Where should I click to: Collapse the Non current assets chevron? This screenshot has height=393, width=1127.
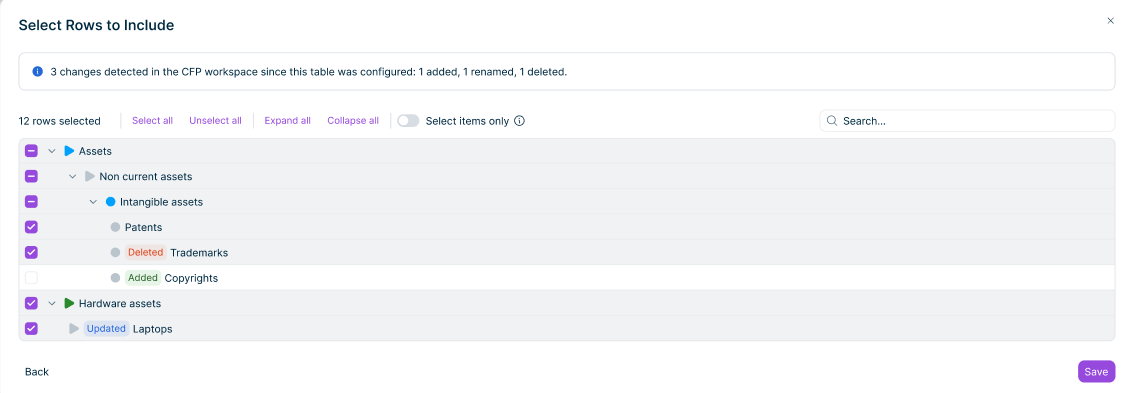pyautogui.click(x=72, y=176)
